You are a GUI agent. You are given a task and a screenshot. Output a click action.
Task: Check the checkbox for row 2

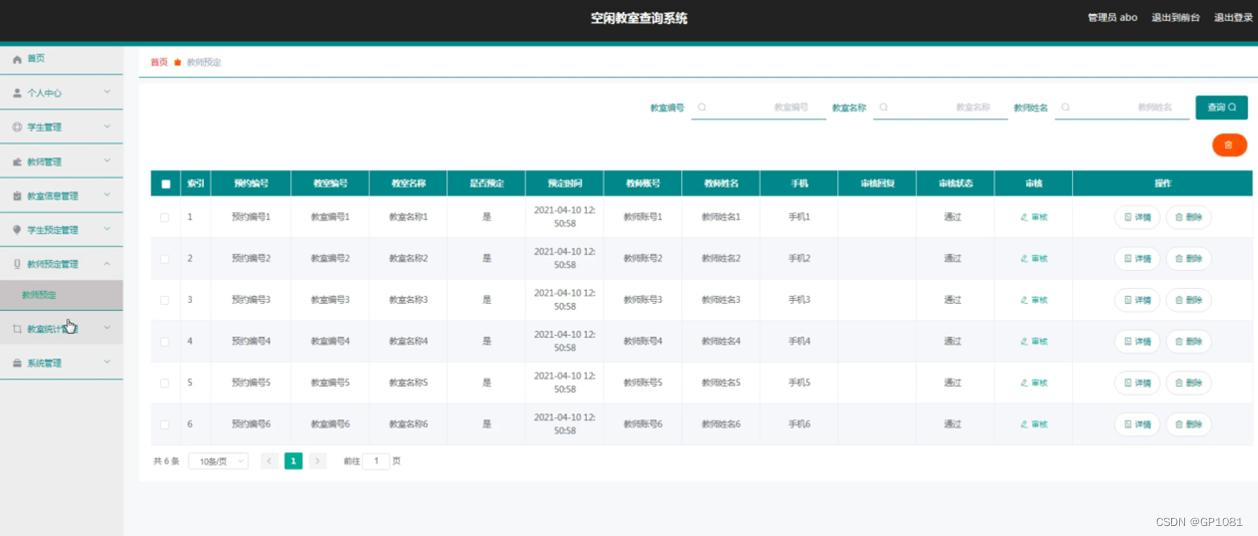165,258
